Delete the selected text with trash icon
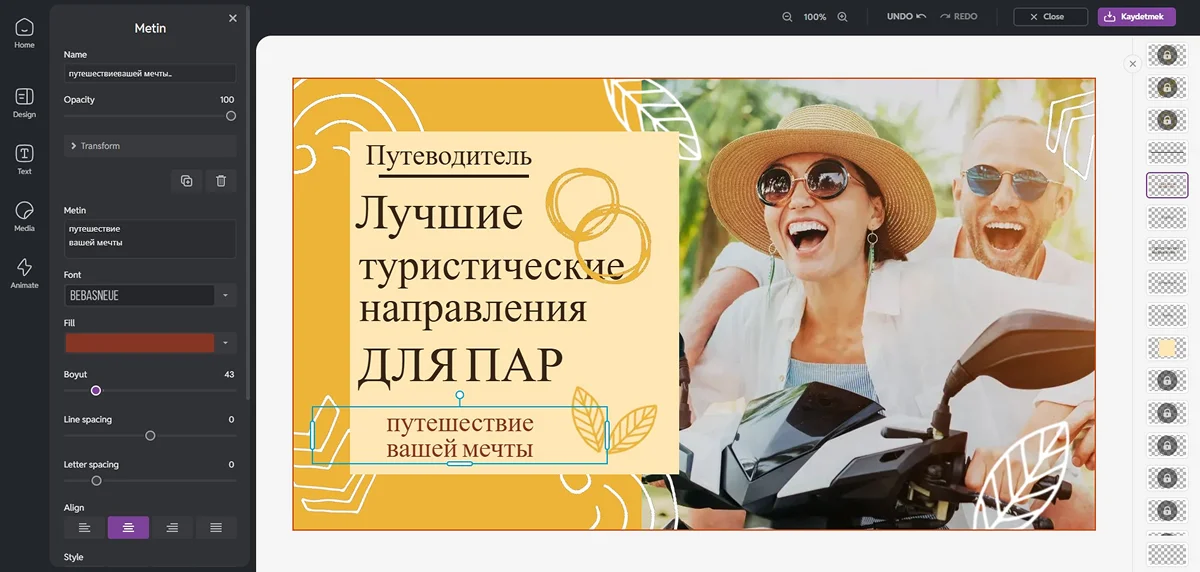Screen dimensions: 1200x572 pyautogui.click(x=221, y=181)
